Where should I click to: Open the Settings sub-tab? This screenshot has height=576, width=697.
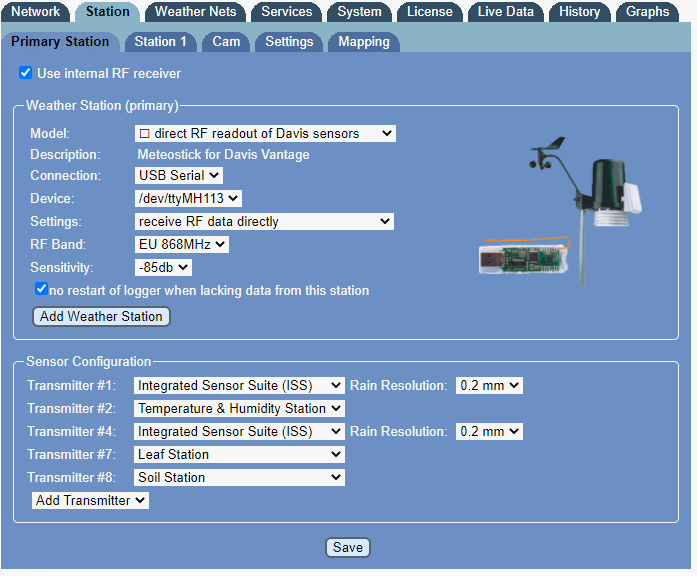[x=289, y=42]
